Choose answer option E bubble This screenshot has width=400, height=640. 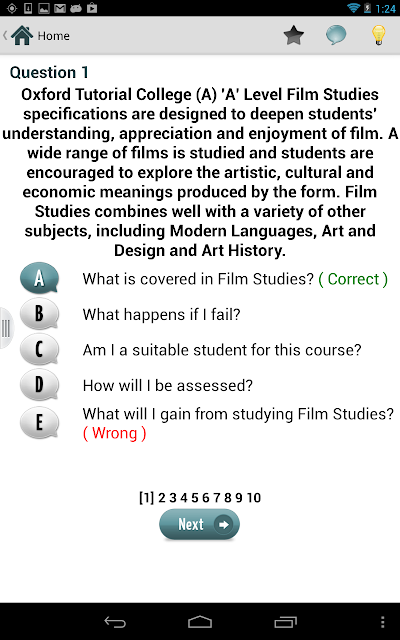pyautogui.click(x=39, y=423)
